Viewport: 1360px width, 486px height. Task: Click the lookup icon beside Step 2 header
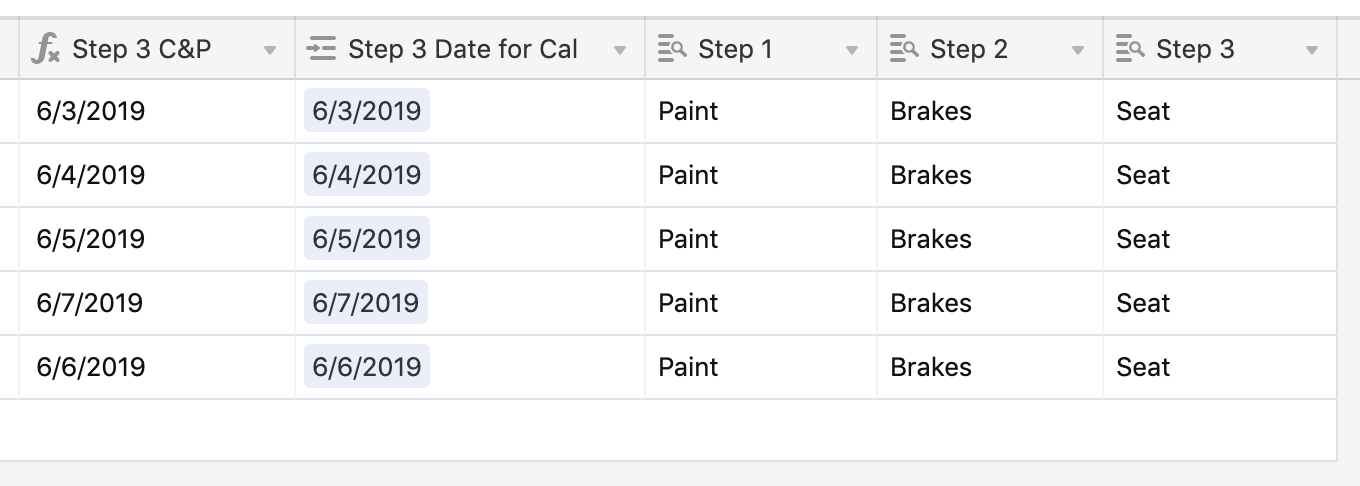(904, 49)
